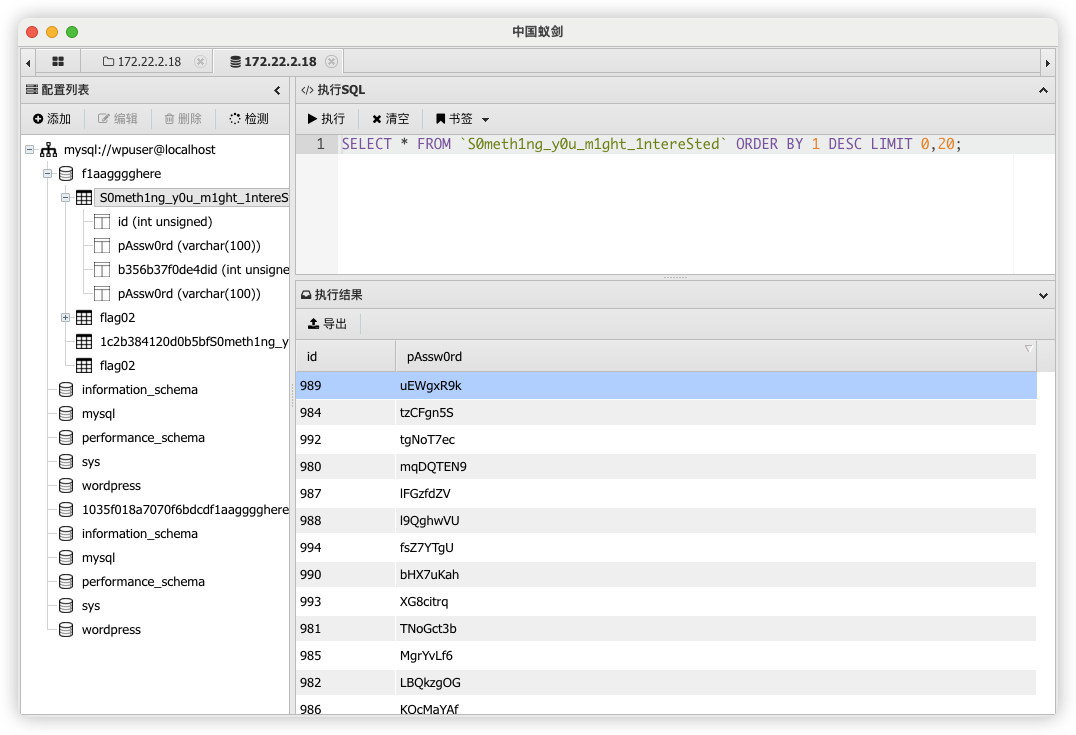The height and width of the screenshot is (735, 1076).
Task: Click the password cell LBQkzgOG
Action: tap(716, 683)
